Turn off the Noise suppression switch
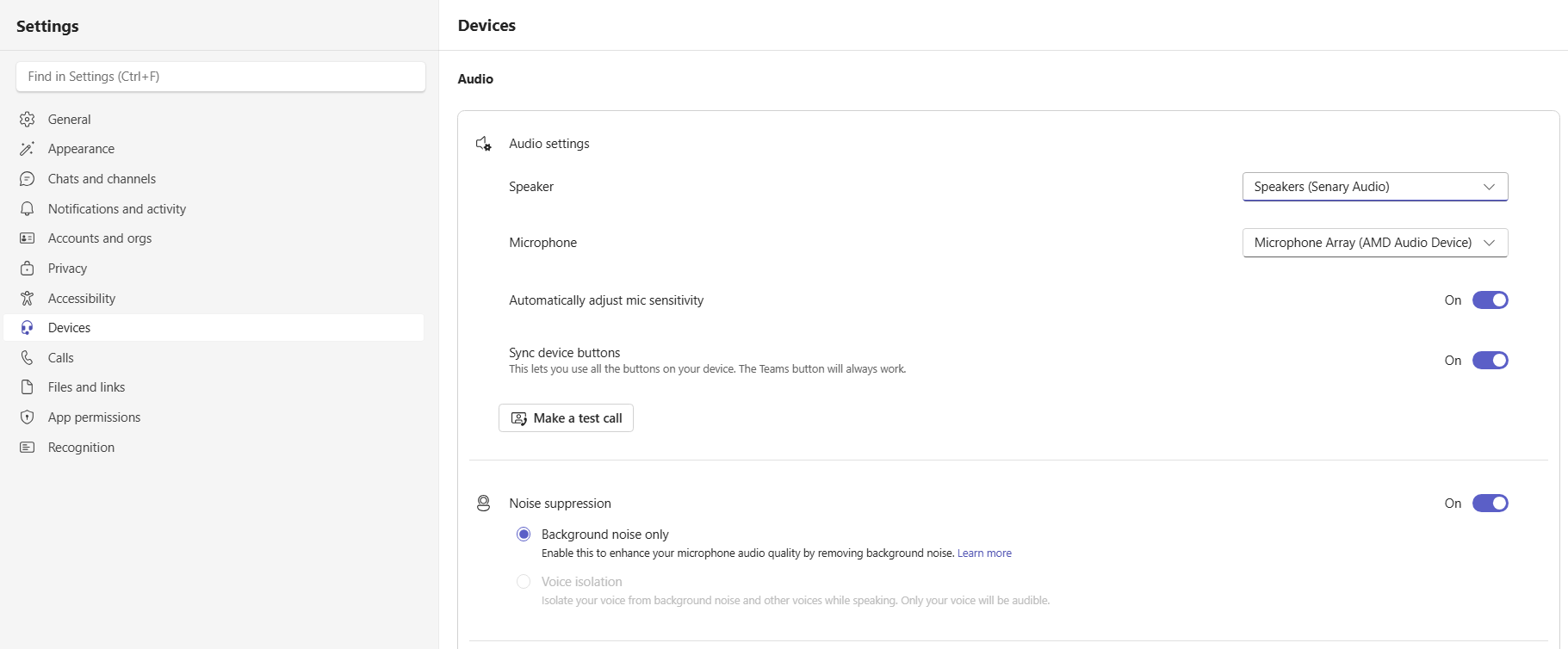Image resolution: width=1568 pixels, height=649 pixels. click(x=1491, y=504)
